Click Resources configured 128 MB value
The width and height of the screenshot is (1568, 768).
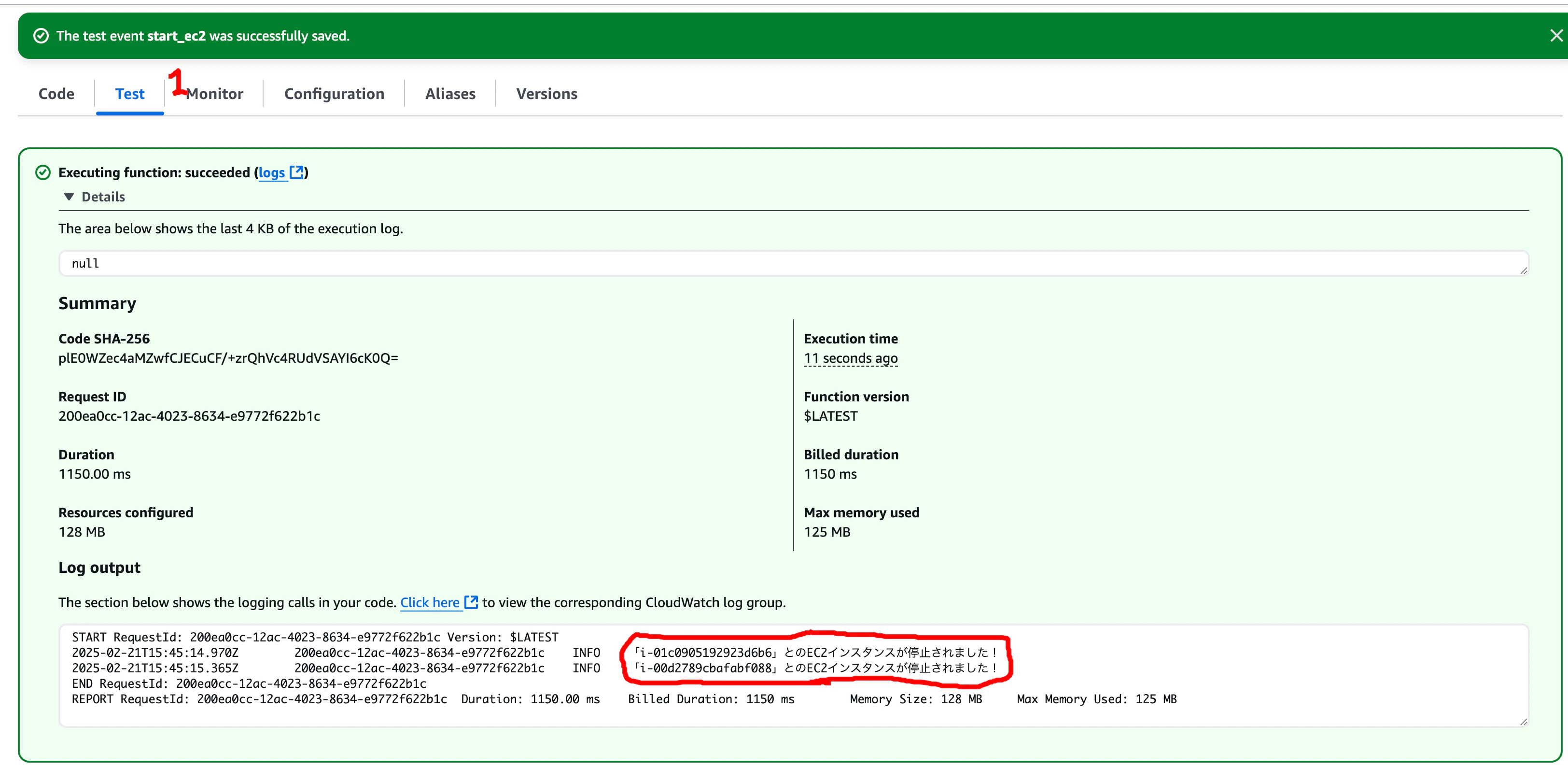(x=82, y=532)
